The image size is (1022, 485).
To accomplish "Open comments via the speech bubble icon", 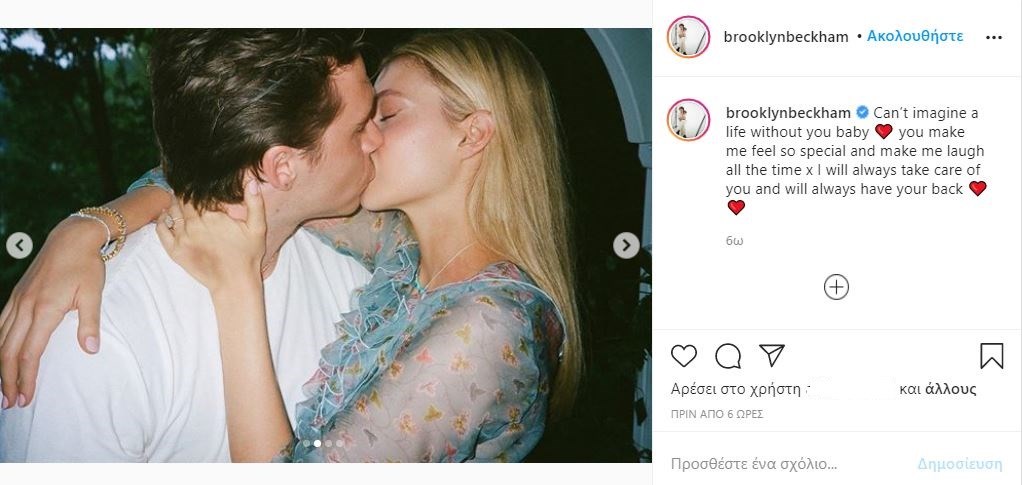I will pos(728,356).
